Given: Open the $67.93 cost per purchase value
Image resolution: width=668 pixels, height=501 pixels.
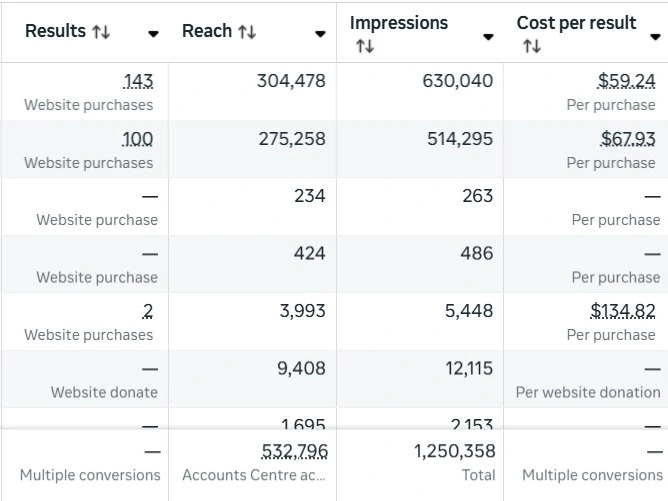Looking at the screenshot, I should (628, 139).
